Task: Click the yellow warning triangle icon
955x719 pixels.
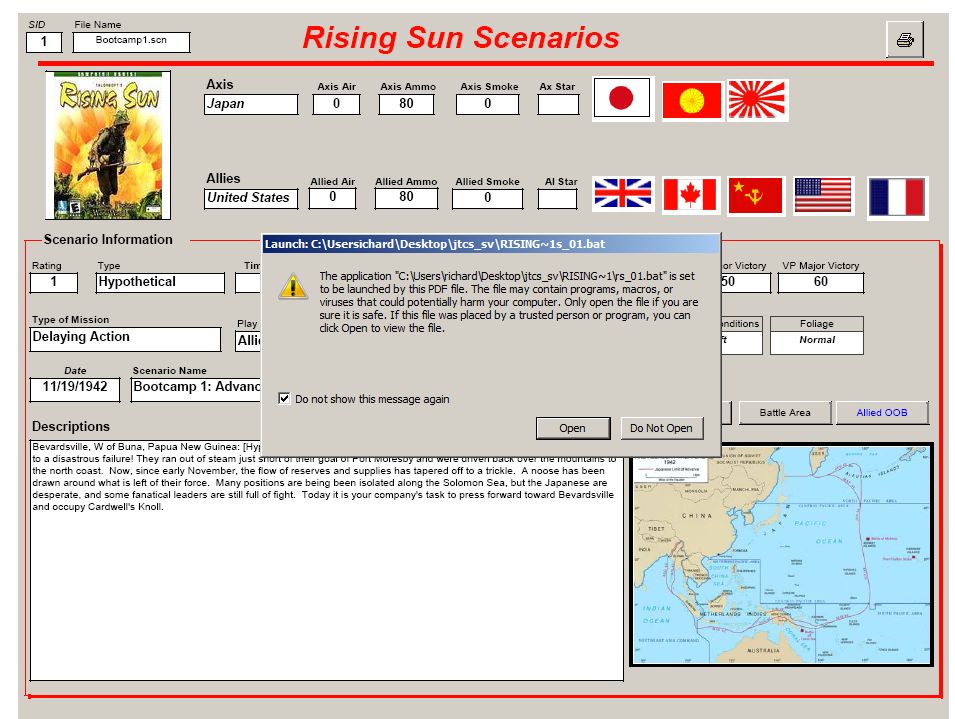Action: click(x=293, y=286)
